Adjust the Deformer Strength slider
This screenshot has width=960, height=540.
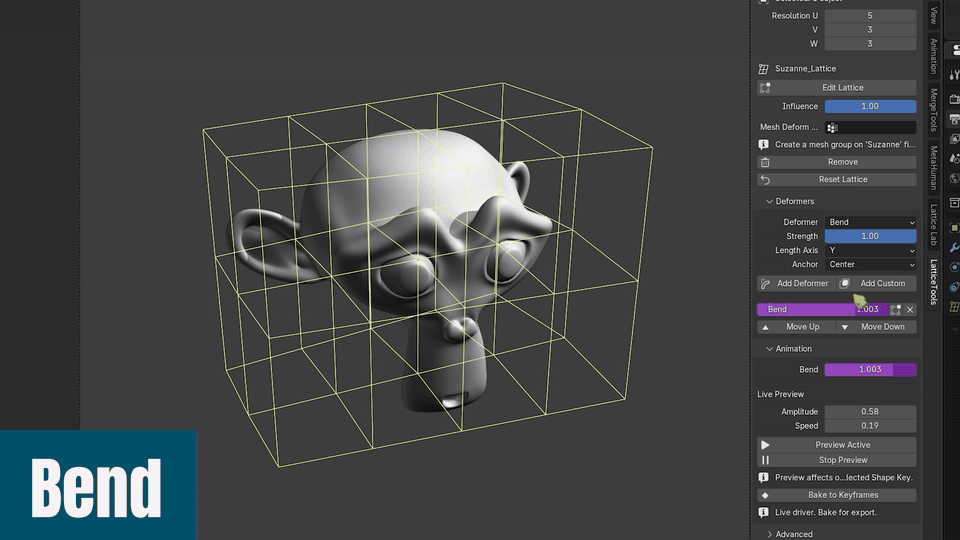[870, 236]
